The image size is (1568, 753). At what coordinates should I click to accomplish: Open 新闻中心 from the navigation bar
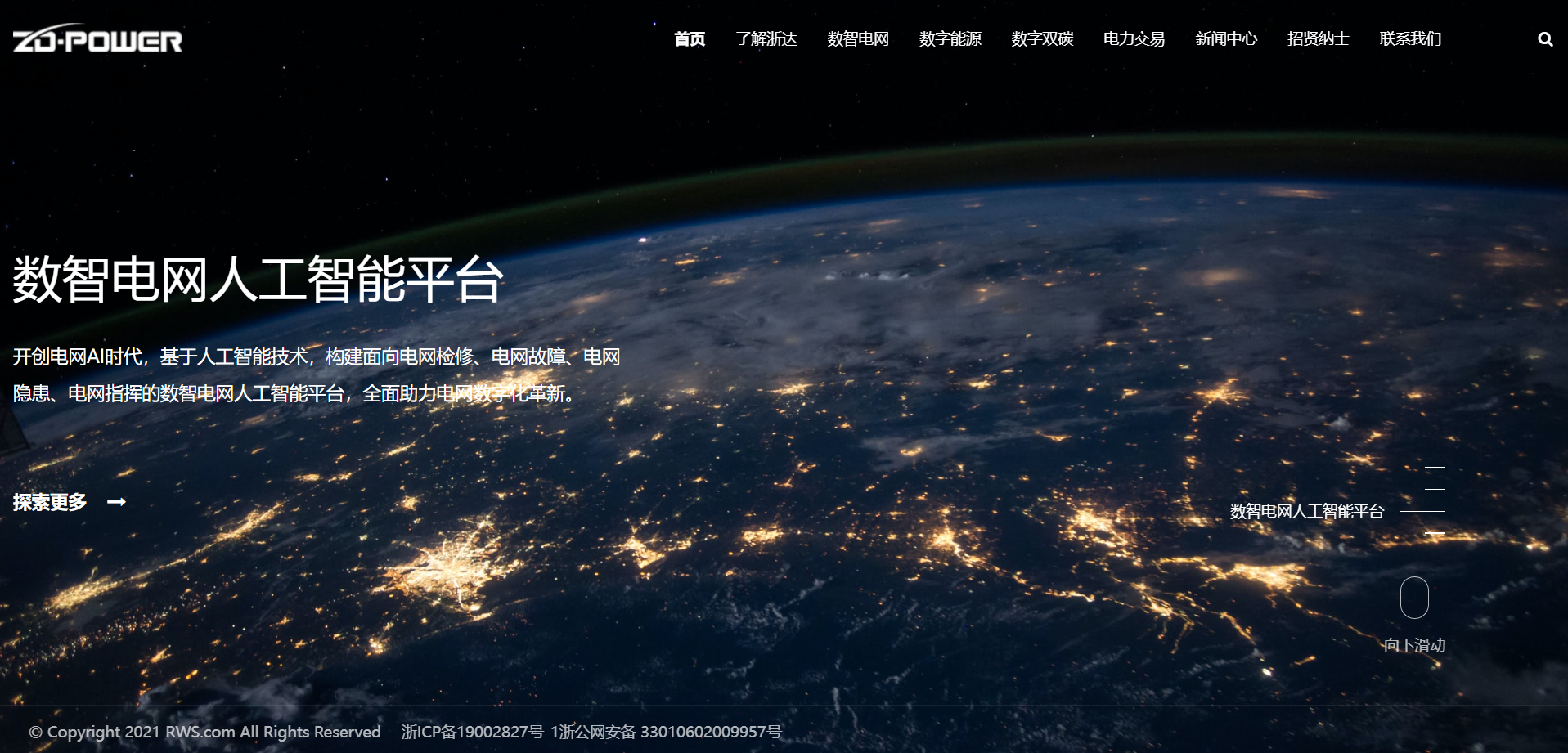1225,39
